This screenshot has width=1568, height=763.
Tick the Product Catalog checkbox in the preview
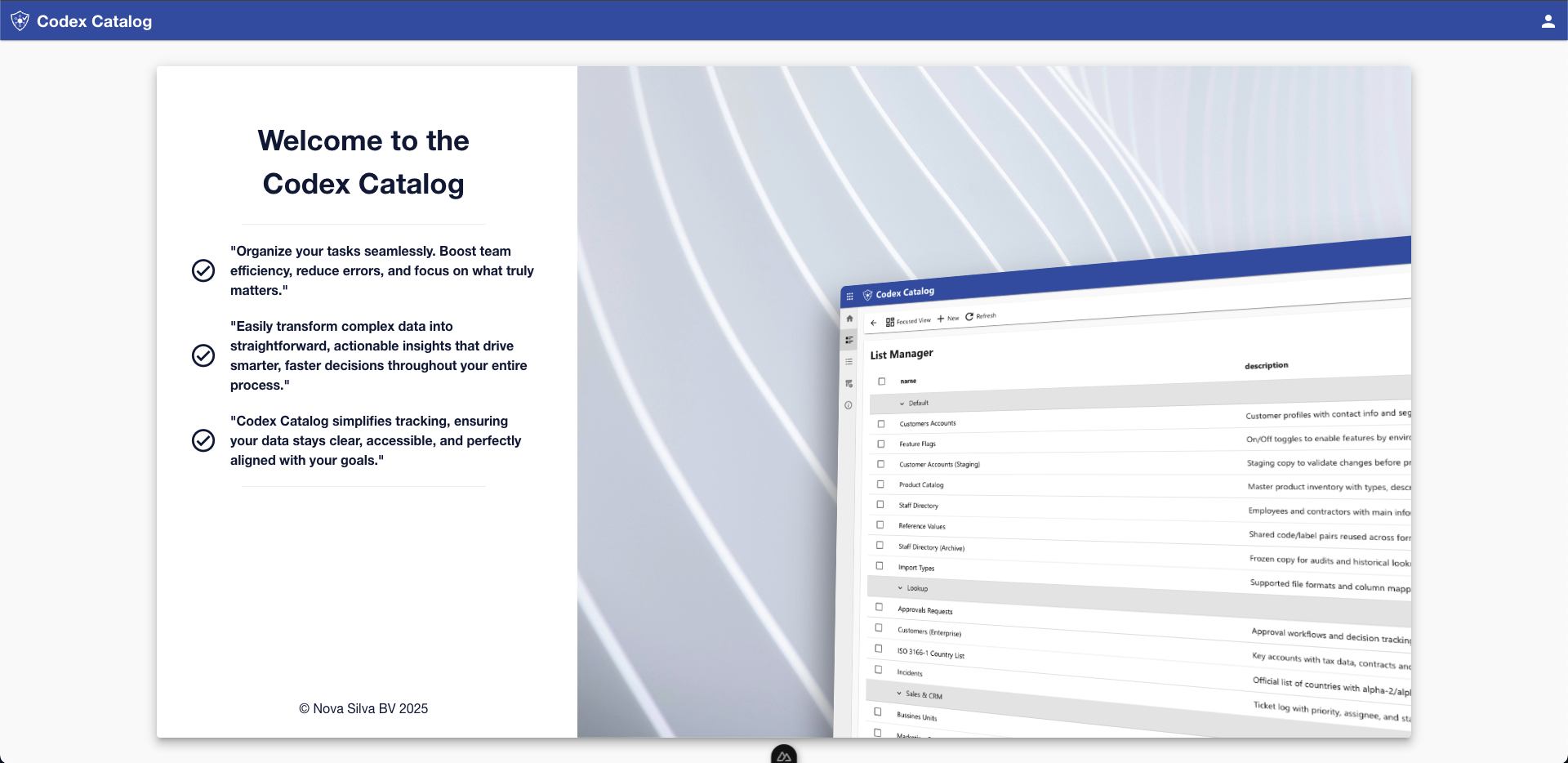click(880, 484)
